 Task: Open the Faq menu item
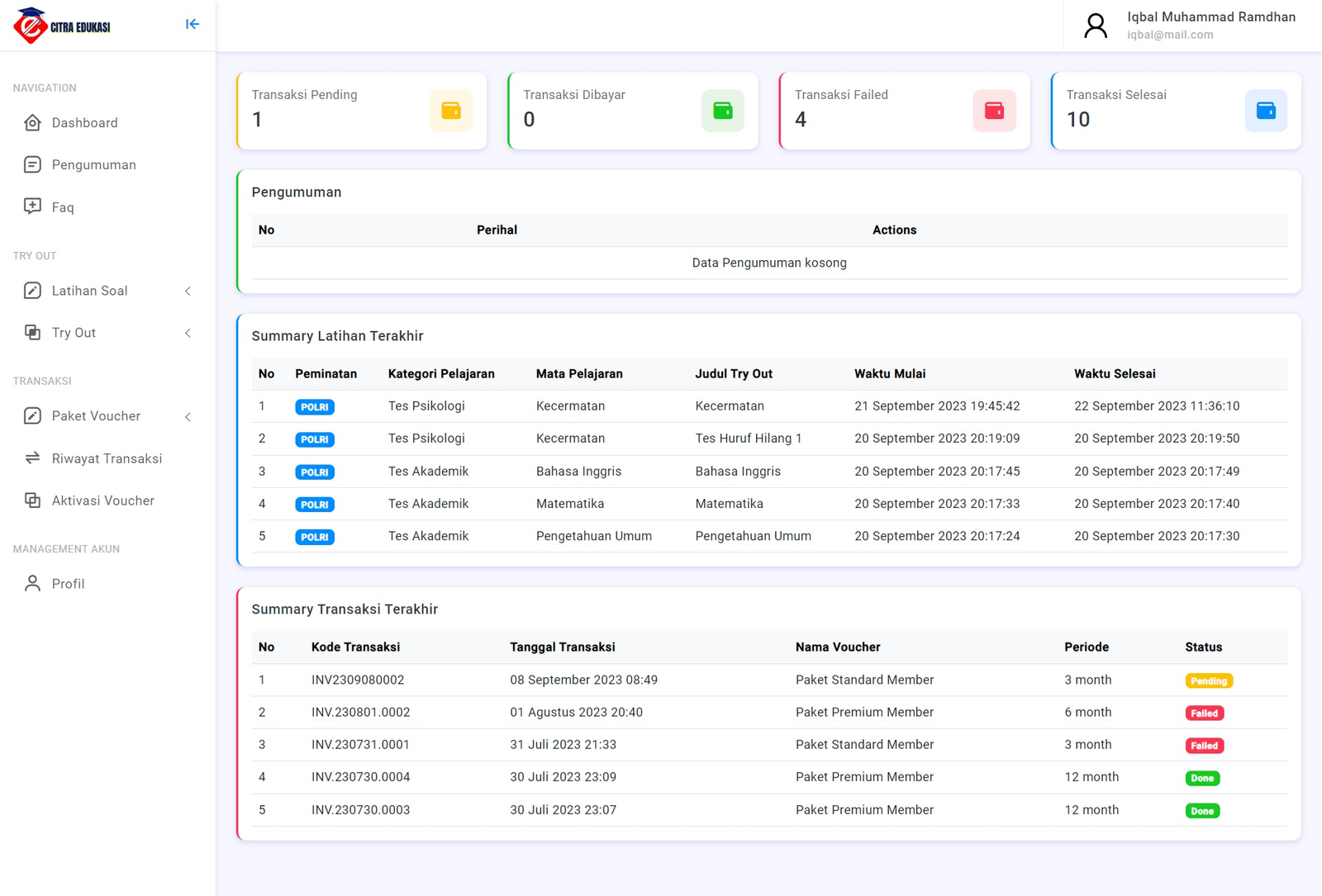[x=63, y=207]
